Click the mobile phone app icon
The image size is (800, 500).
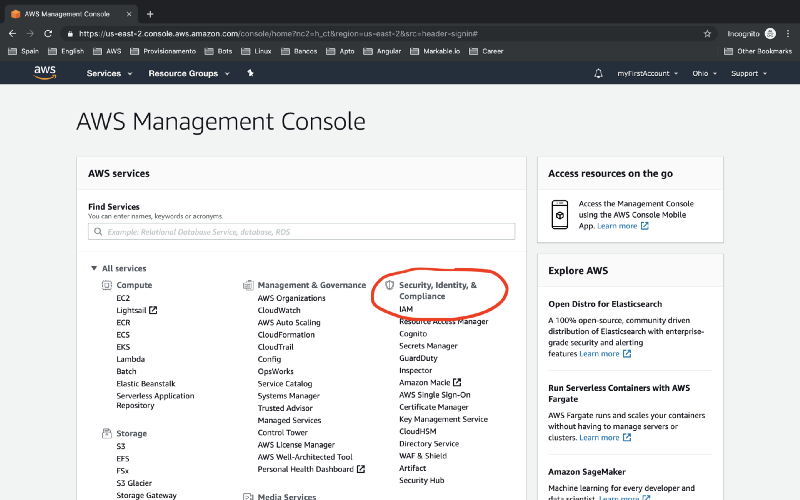click(x=560, y=215)
